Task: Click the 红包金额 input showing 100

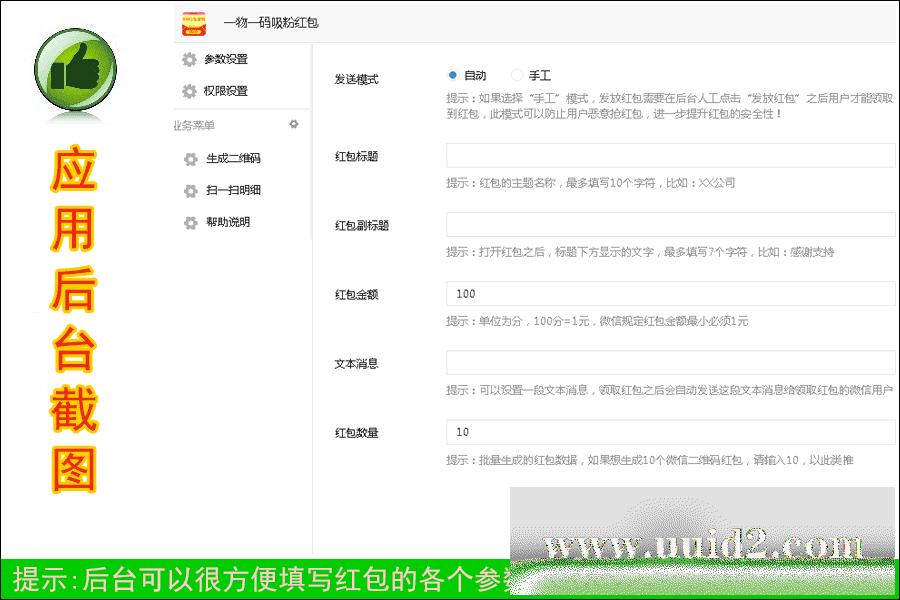Action: 670,294
